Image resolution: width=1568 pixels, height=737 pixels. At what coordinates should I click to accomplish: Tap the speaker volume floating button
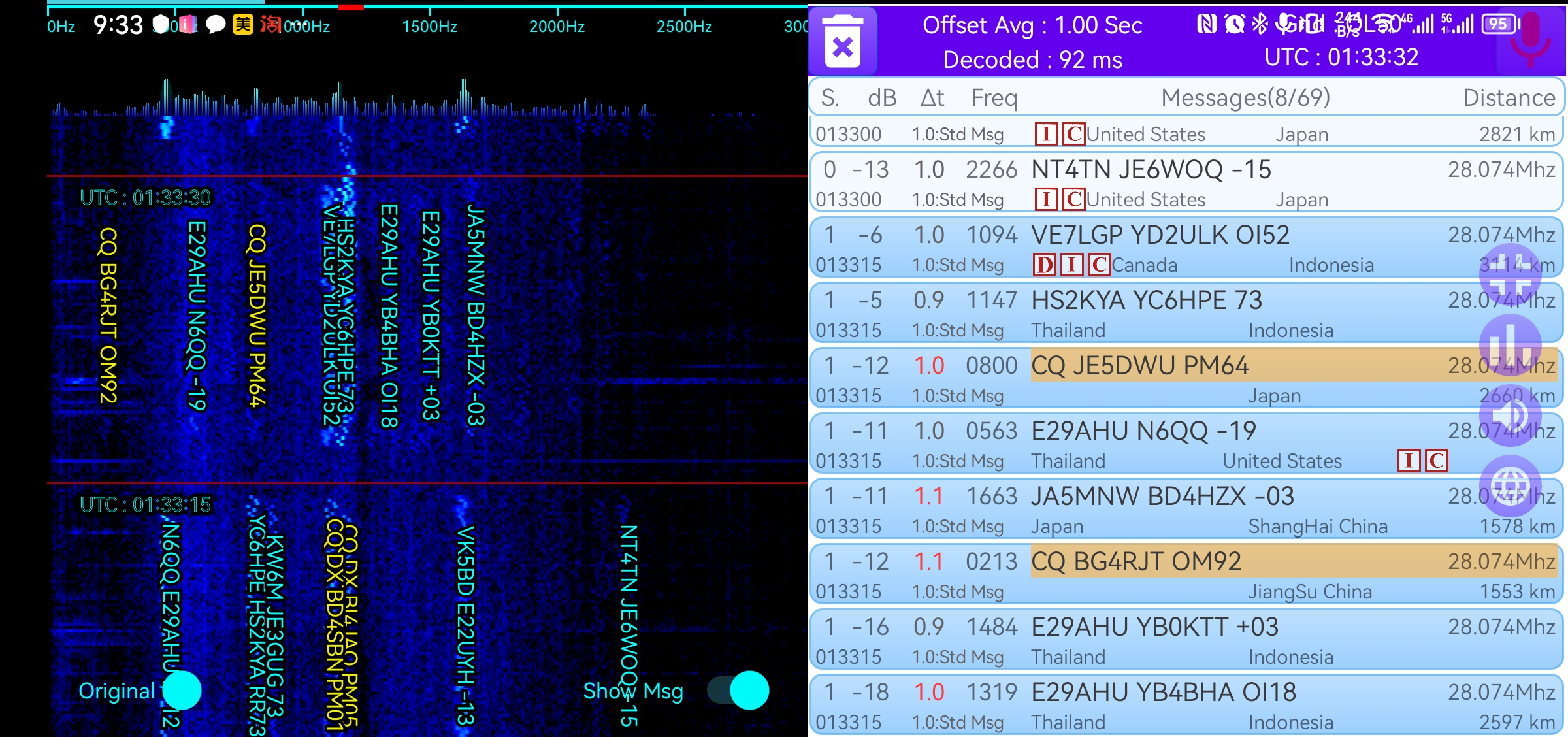point(1510,414)
